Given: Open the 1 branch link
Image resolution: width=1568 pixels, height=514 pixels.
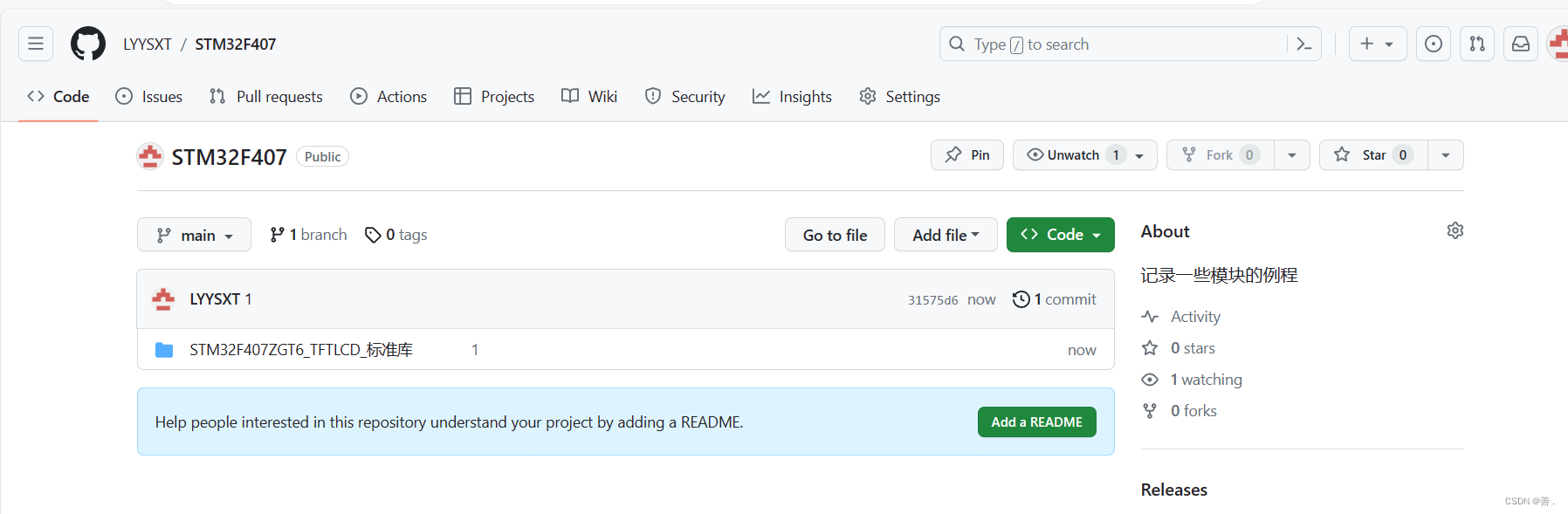Looking at the screenshot, I should (x=308, y=235).
